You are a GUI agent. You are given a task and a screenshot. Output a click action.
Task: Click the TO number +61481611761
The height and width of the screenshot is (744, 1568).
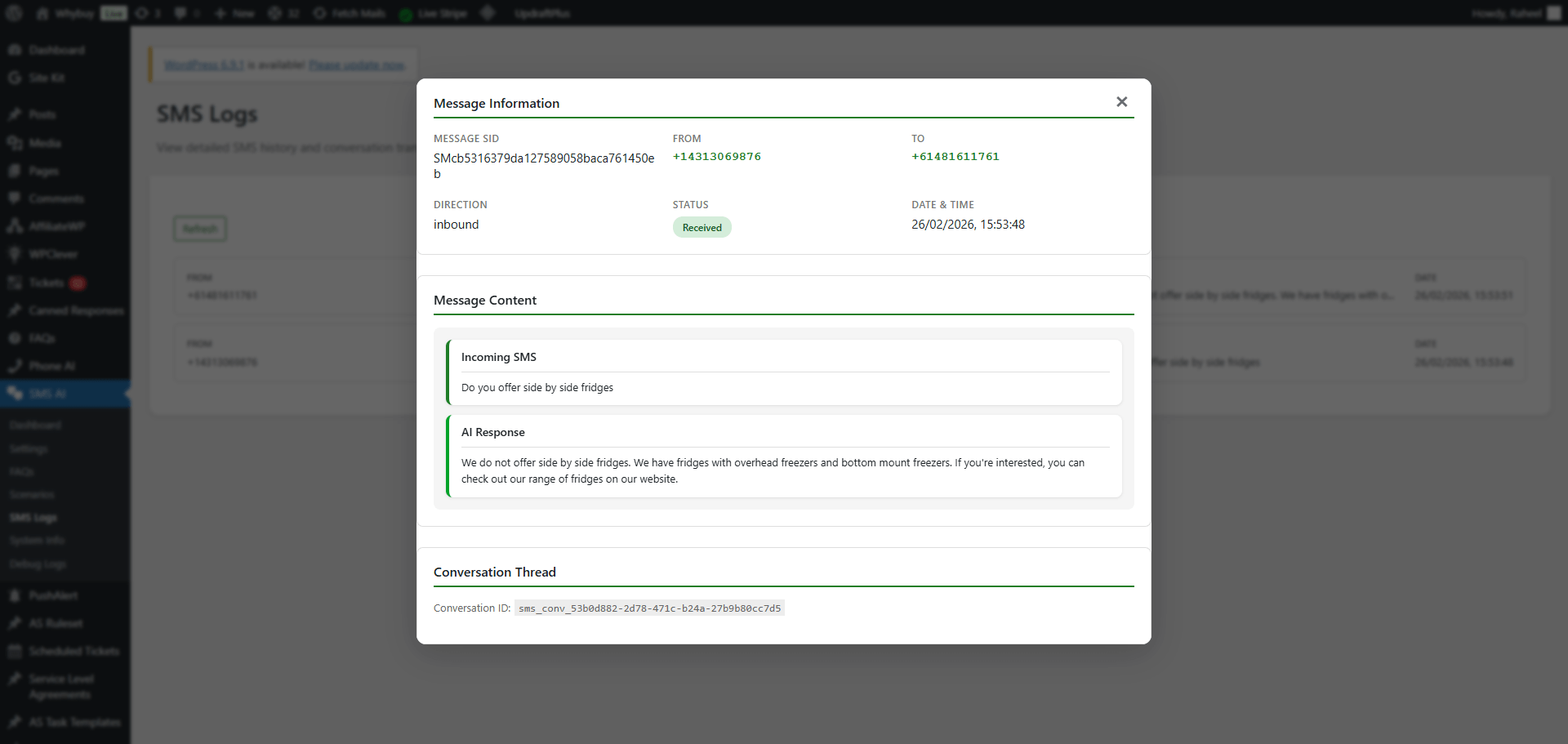pos(955,157)
